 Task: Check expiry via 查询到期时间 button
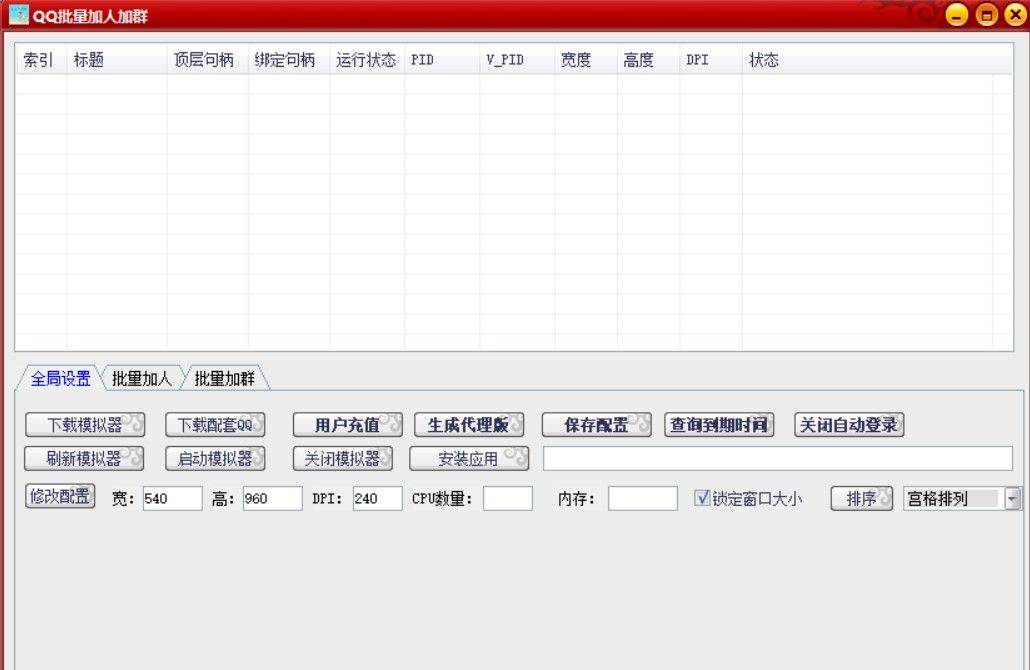tap(720, 425)
